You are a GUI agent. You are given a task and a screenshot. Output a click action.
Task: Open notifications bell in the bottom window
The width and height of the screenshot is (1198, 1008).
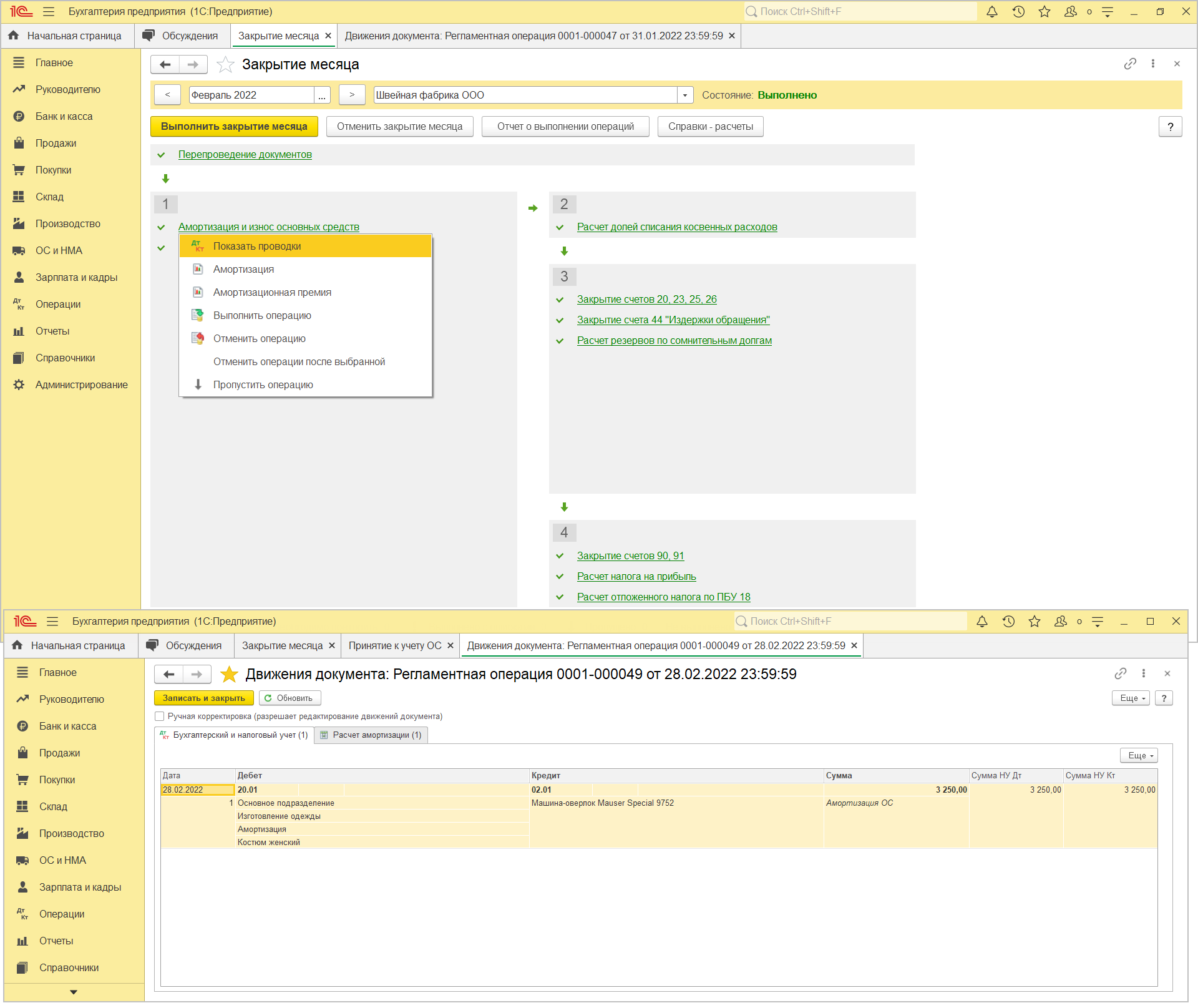coord(982,622)
